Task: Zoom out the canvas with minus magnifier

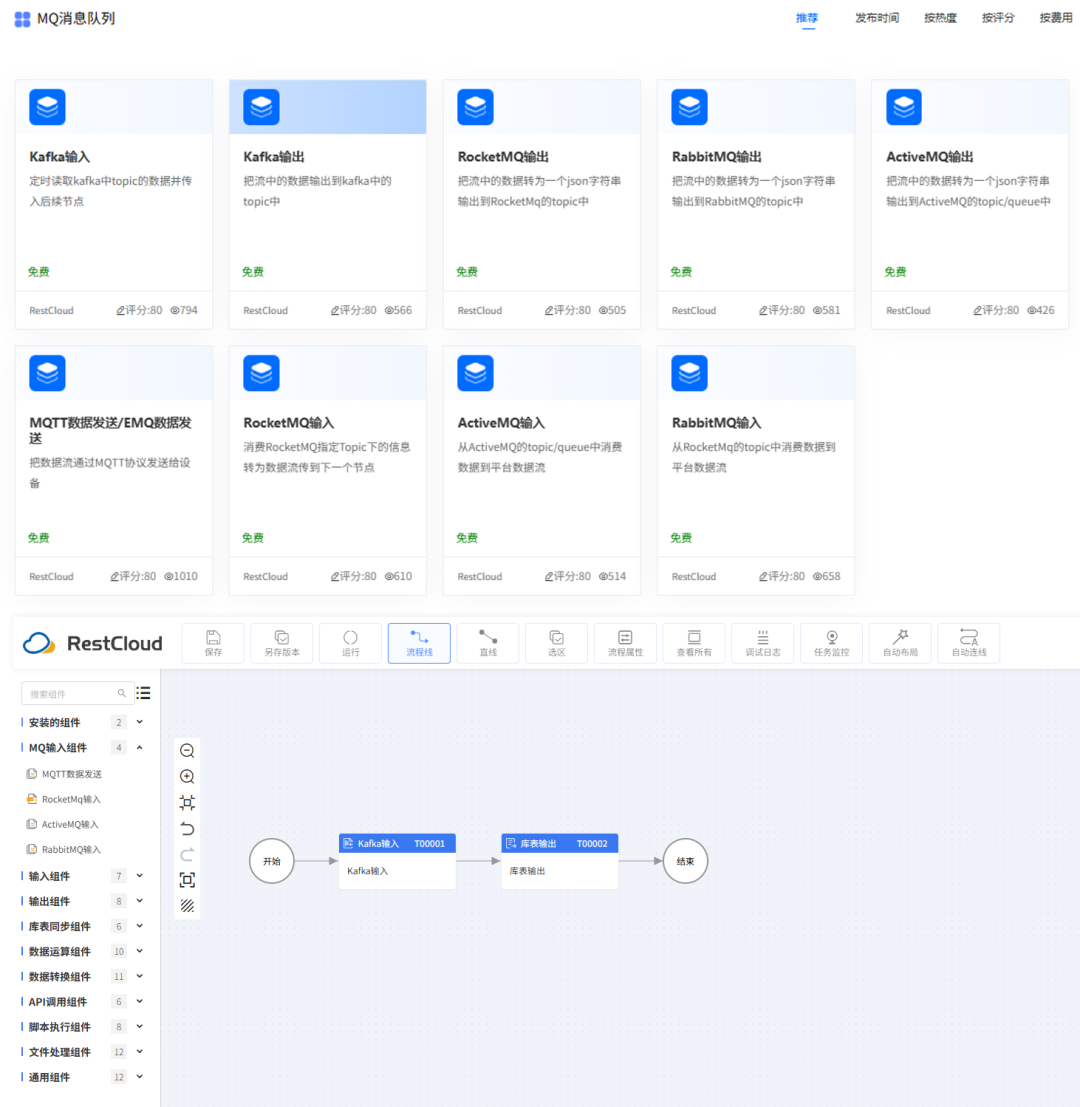Action: pos(187,750)
